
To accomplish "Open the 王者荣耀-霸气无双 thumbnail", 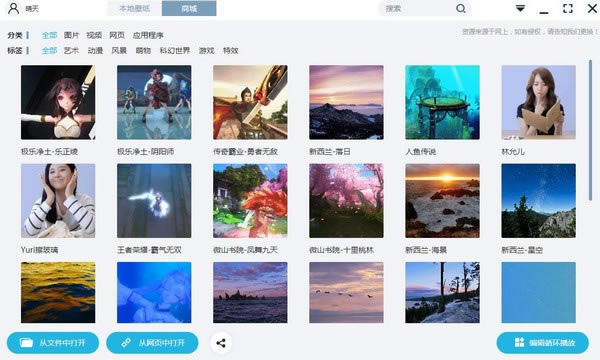I will click(x=154, y=200).
